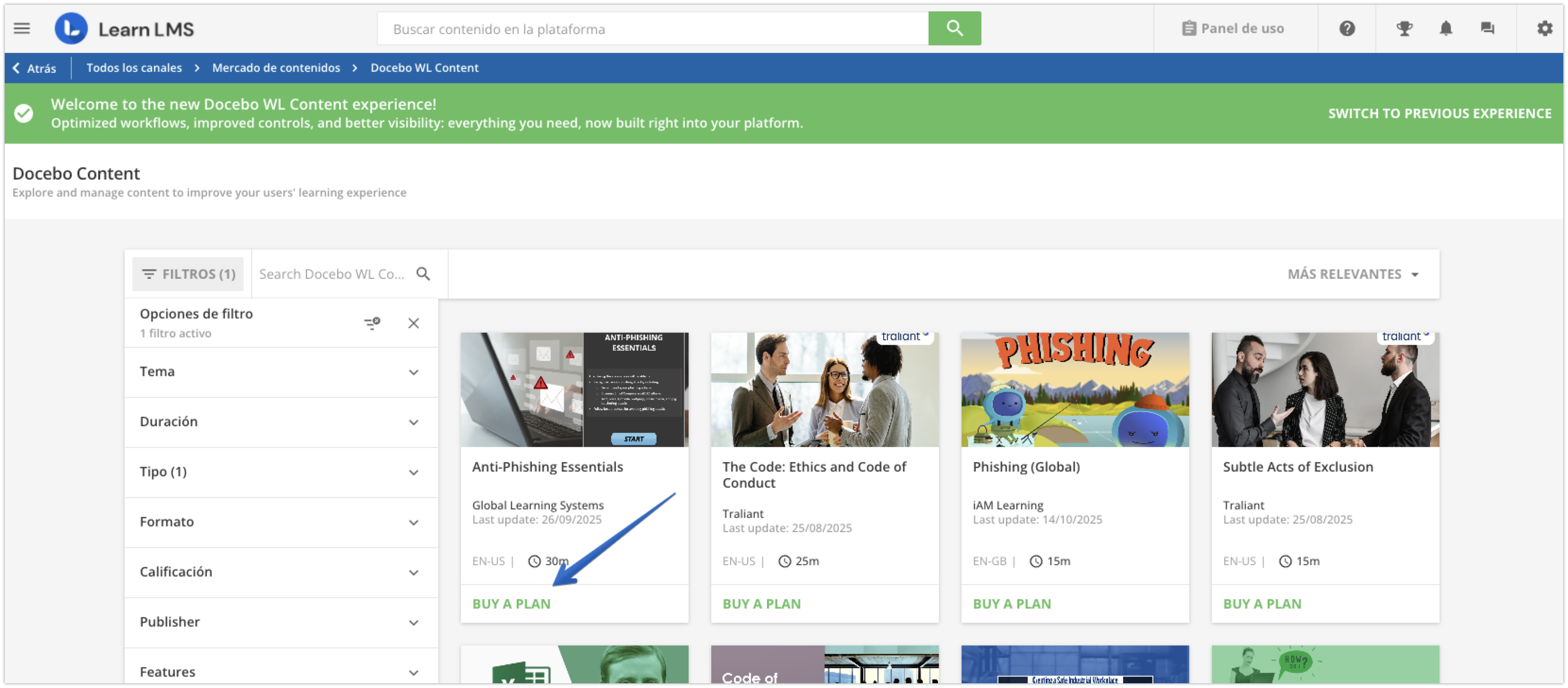Screen dimensions: 1568x688
Task: Click Switch to Previous Experience
Action: pos(1439,113)
